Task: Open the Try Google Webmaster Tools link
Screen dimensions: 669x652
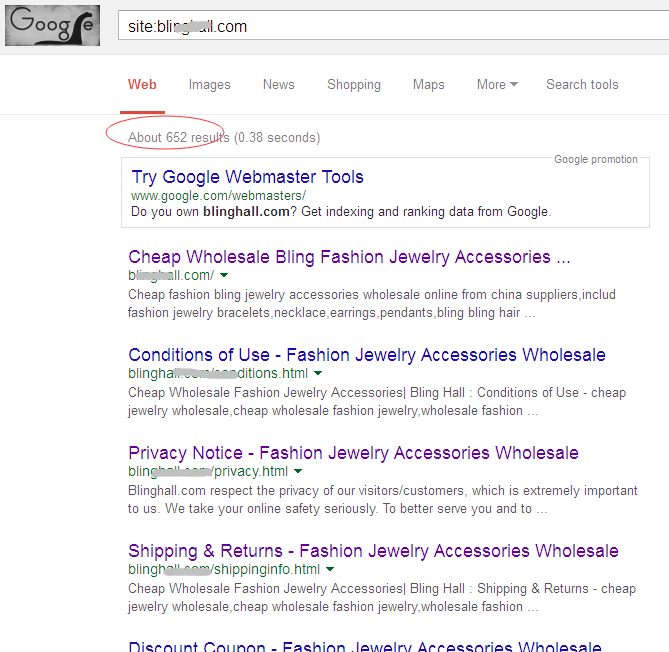Action: (x=247, y=177)
